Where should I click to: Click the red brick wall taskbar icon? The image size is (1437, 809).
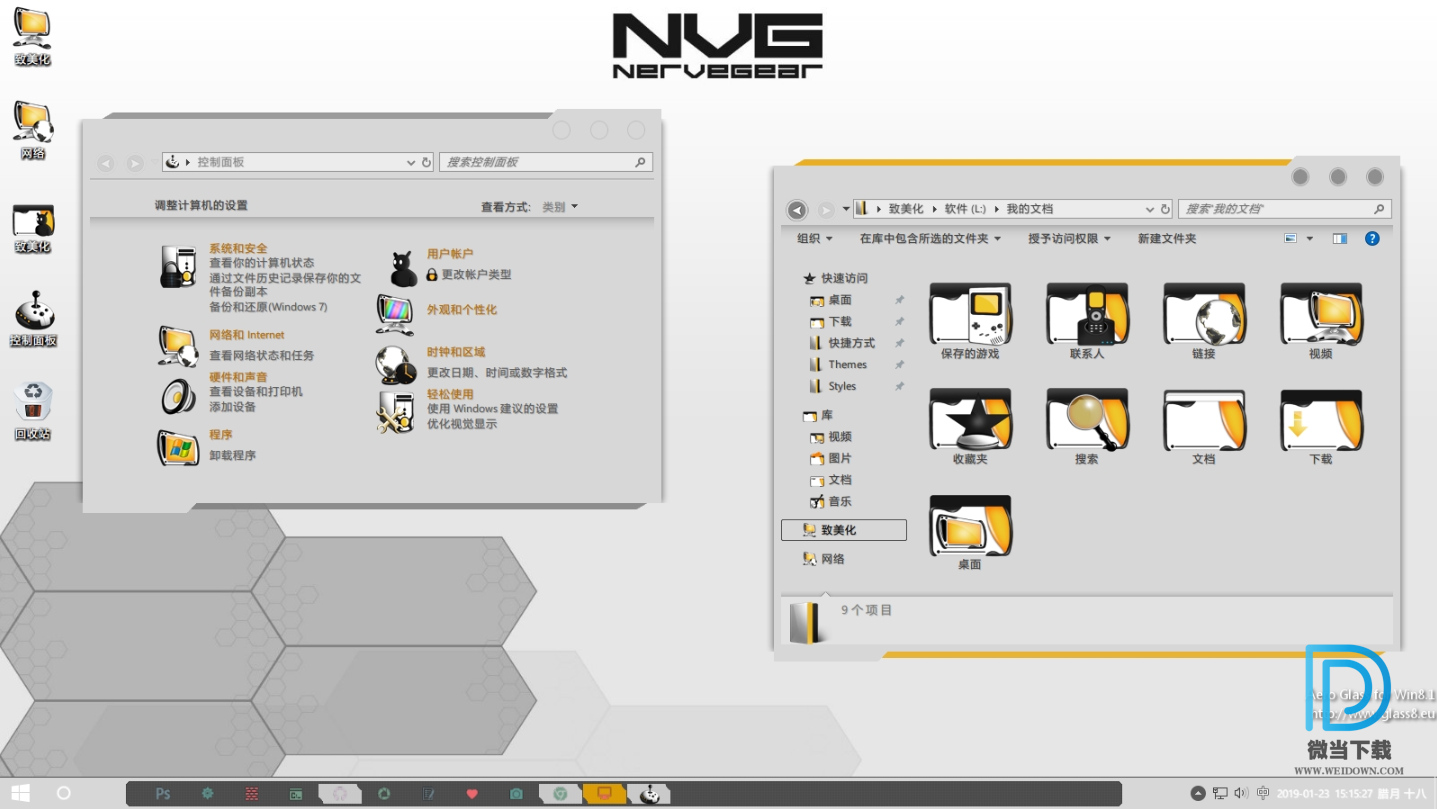252,794
